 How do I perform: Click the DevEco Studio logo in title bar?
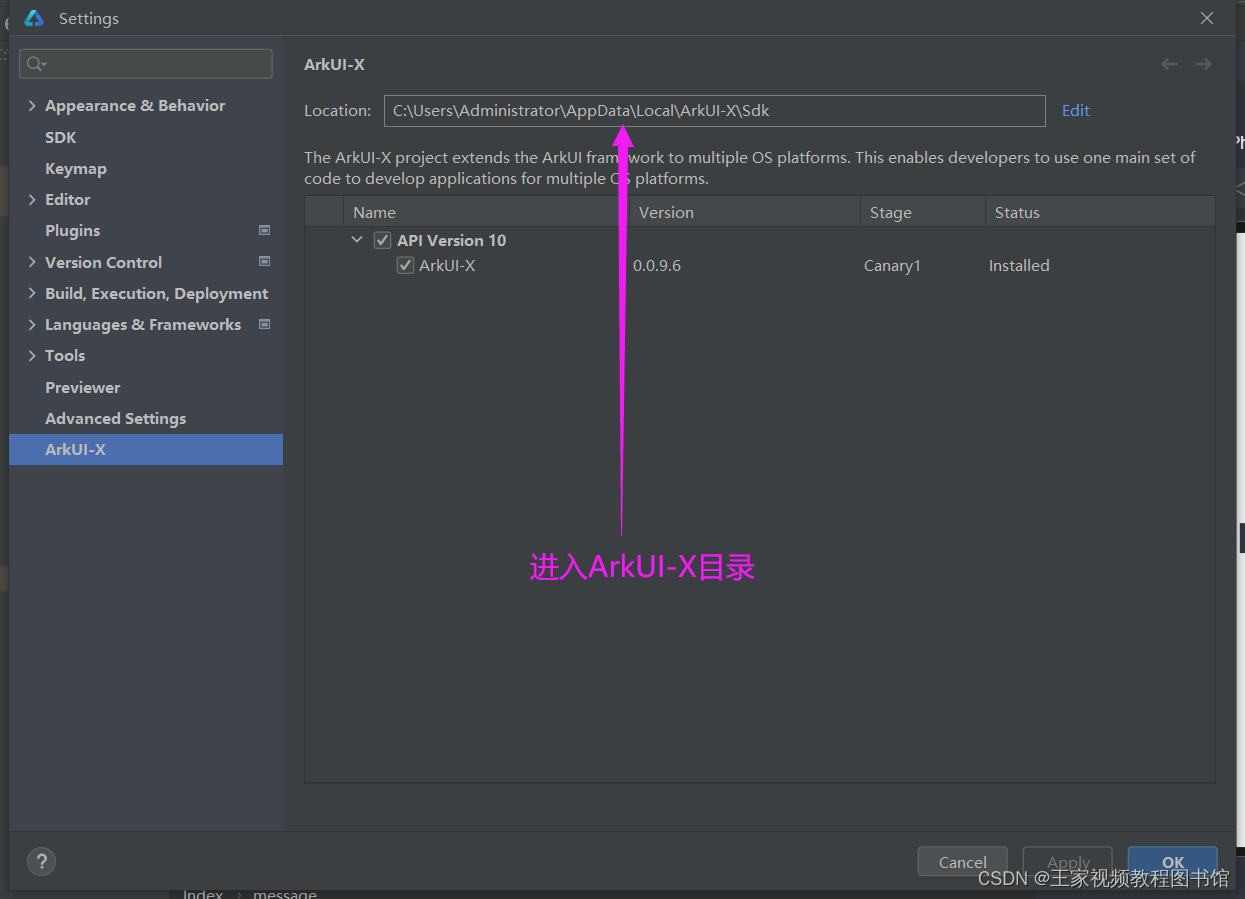pyautogui.click(x=34, y=18)
